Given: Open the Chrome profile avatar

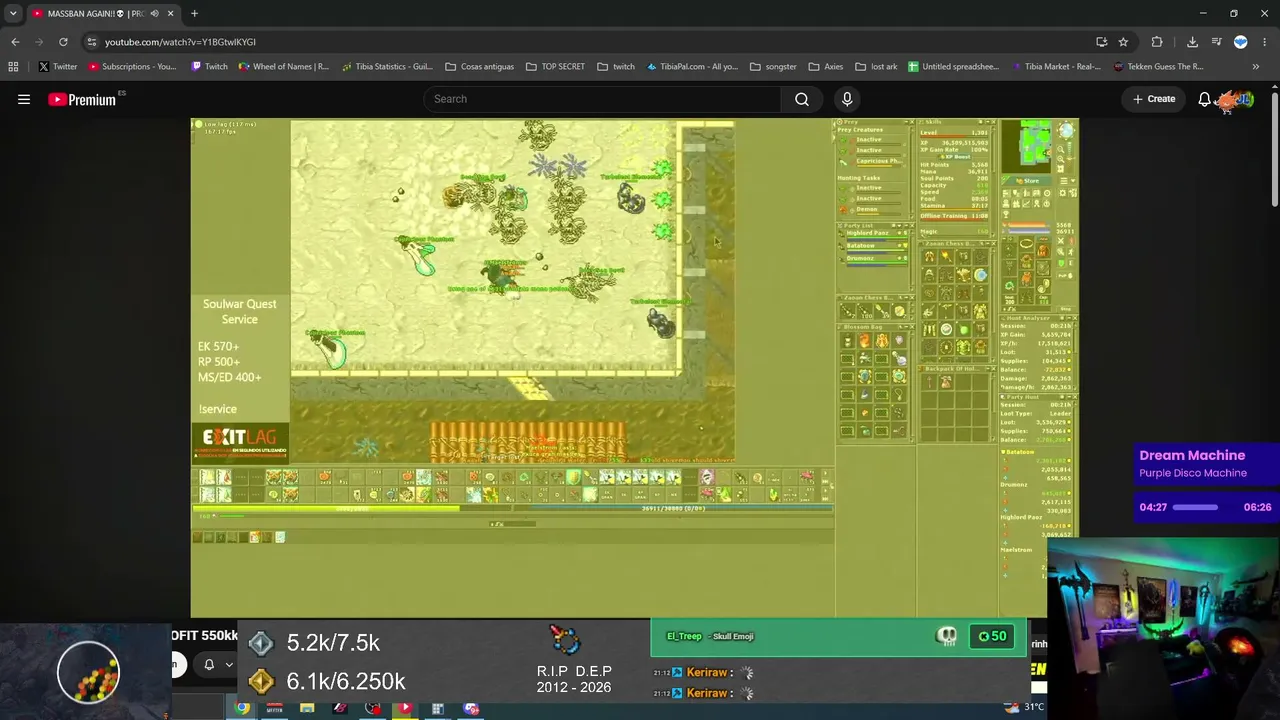Looking at the screenshot, I should (1240, 42).
